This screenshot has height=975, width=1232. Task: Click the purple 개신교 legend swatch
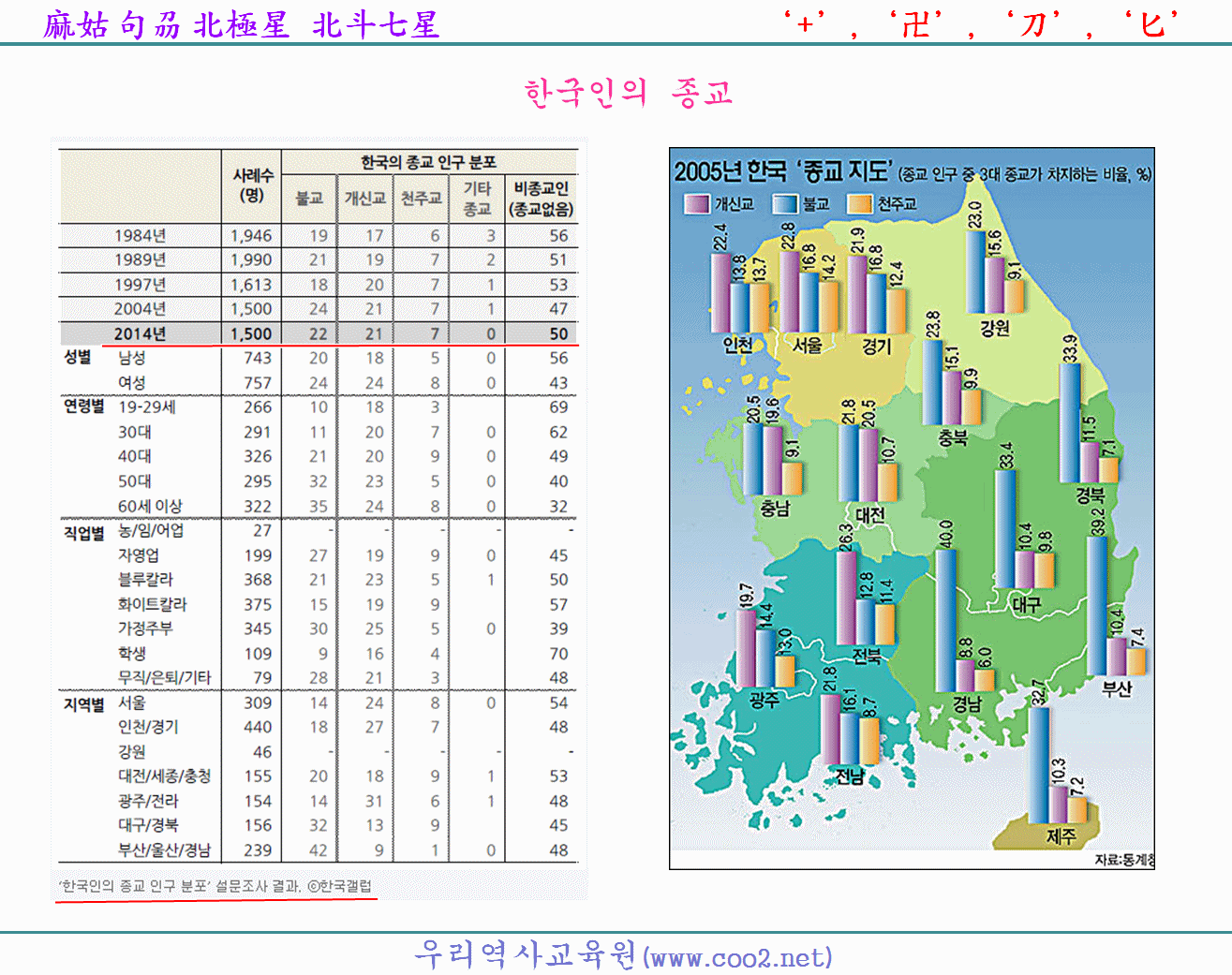[x=697, y=203]
